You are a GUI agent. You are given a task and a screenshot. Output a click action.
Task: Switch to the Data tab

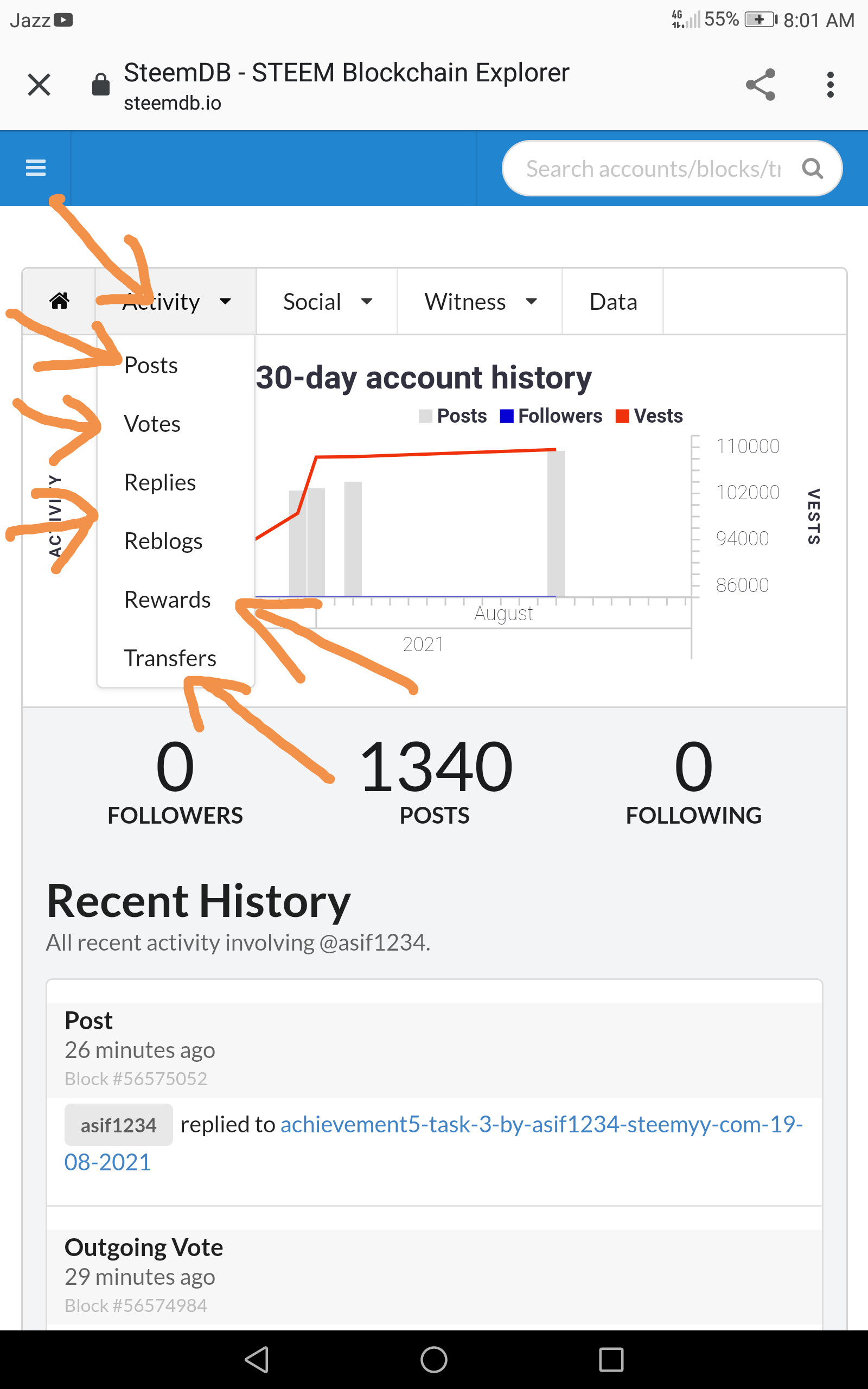click(x=612, y=301)
